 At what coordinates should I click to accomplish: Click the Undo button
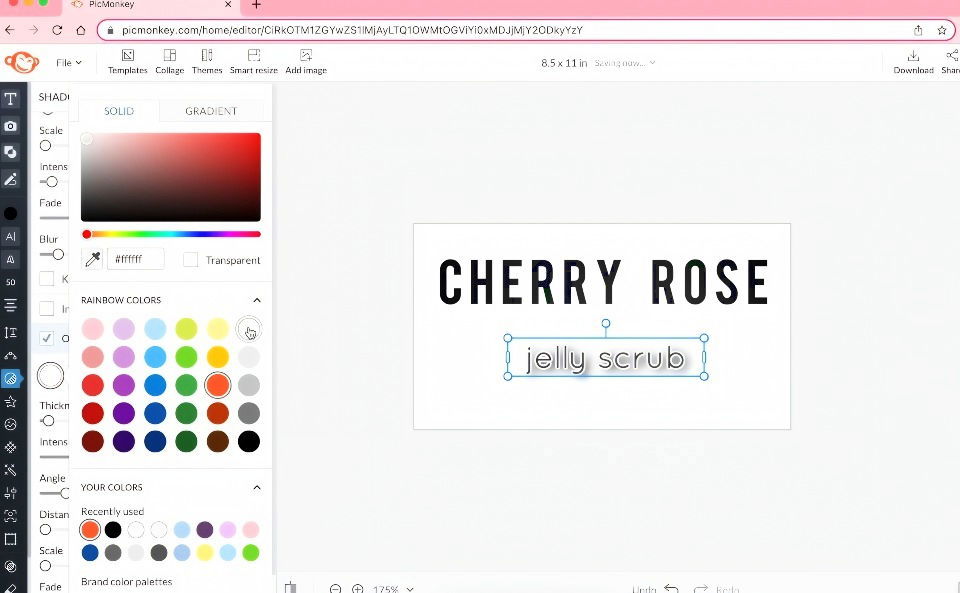[670, 589]
